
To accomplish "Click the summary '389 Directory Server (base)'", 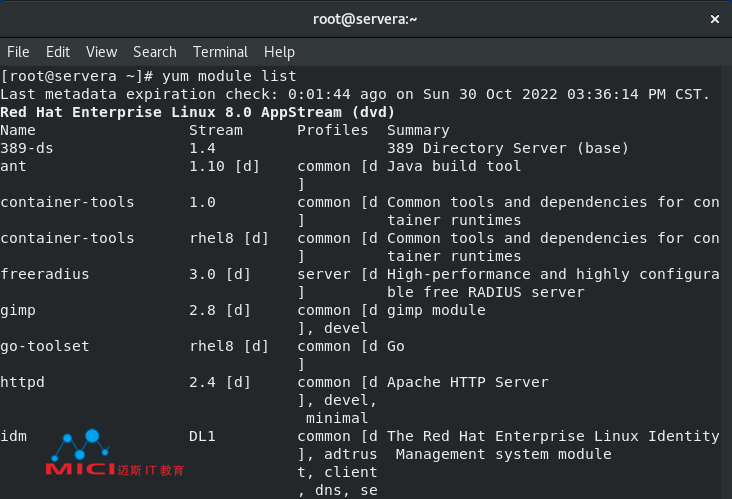I will 508,148.
